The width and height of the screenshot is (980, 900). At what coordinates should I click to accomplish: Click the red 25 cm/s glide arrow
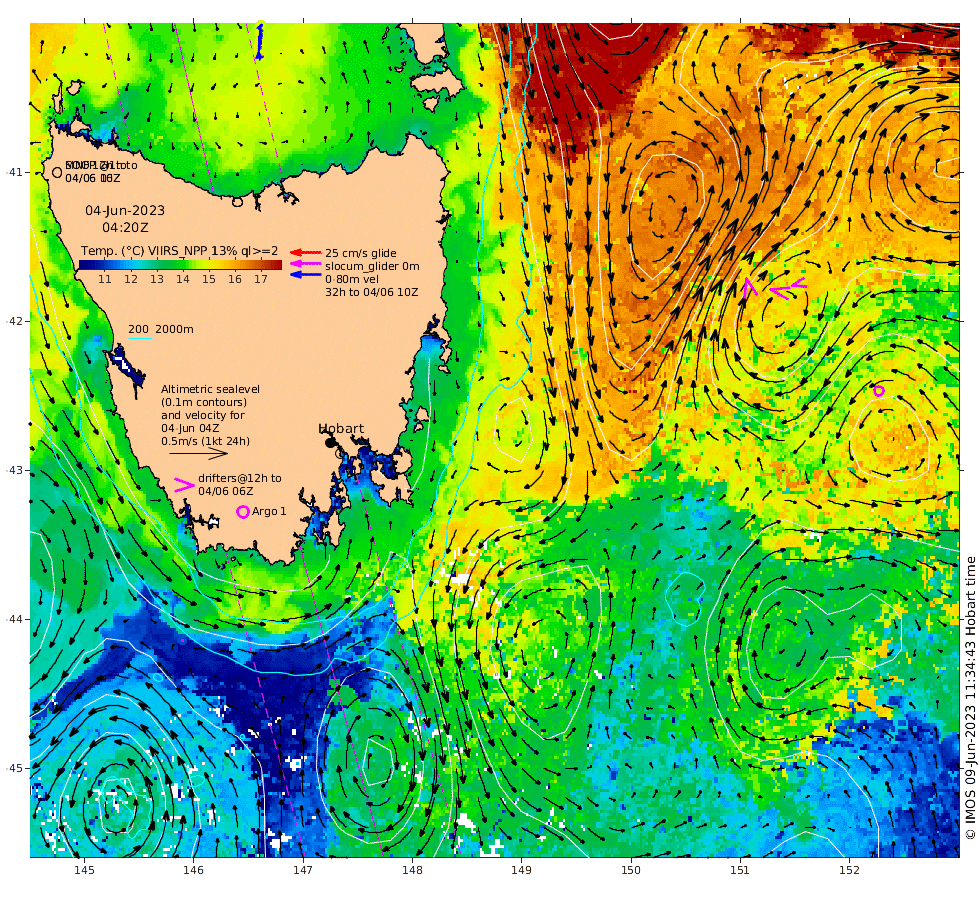pyautogui.click(x=306, y=252)
